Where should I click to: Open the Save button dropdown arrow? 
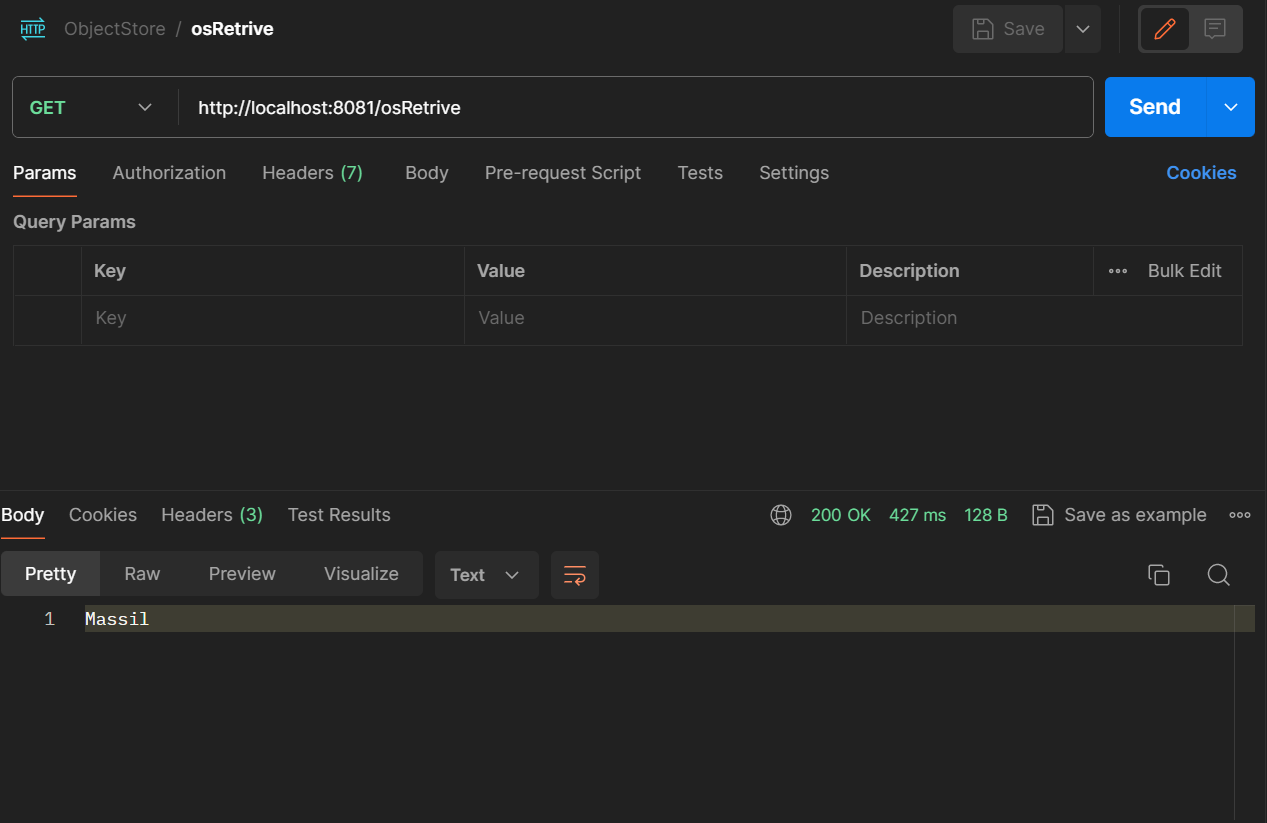pyautogui.click(x=1082, y=28)
